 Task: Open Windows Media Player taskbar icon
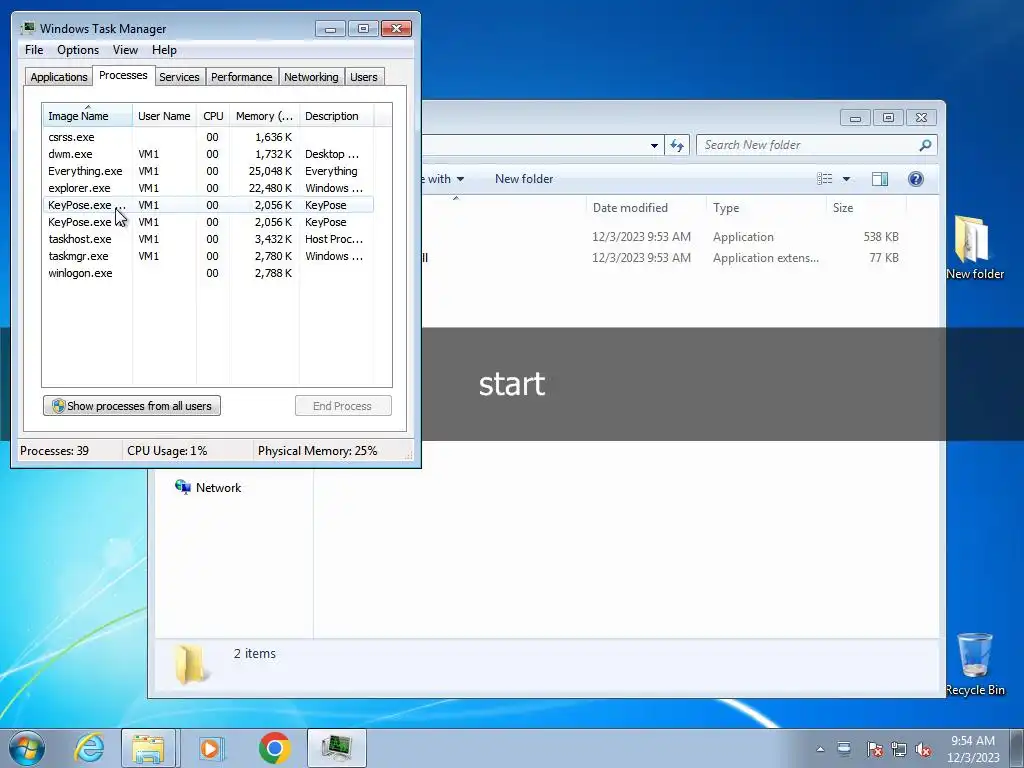(x=210, y=748)
